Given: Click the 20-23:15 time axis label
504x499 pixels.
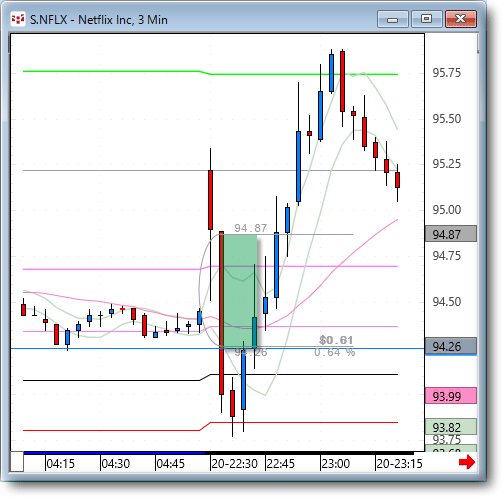Looking at the screenshot, I should click(399, 464).
